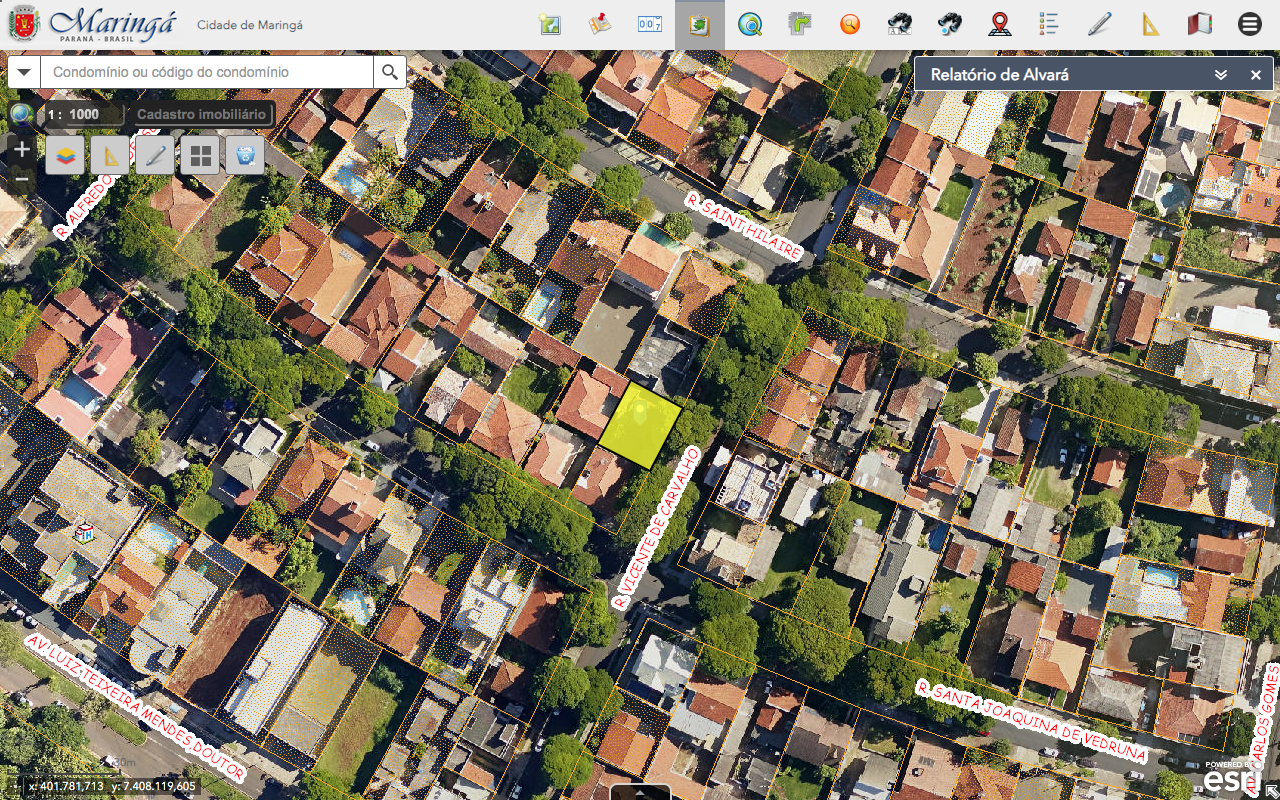This screenshot has height=800, width=1280.
Task: Open the binoculars point search tool
Action: point(950,24)
